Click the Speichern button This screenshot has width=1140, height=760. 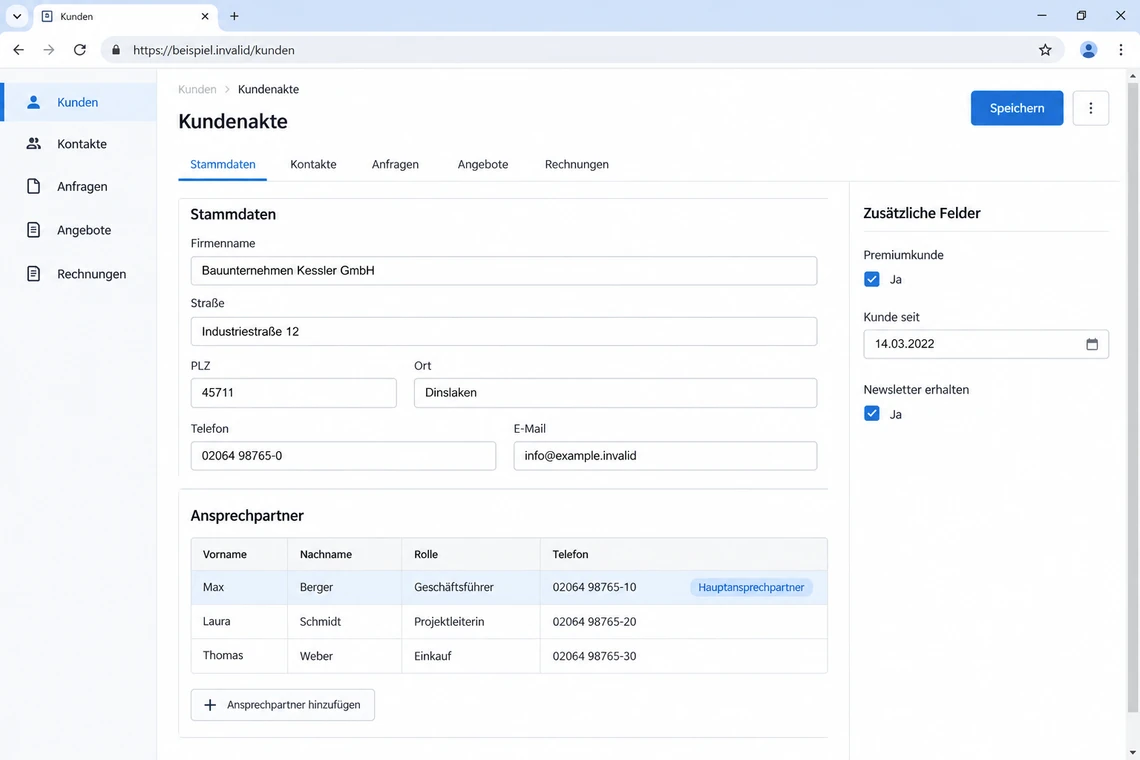click(1016, 108)
